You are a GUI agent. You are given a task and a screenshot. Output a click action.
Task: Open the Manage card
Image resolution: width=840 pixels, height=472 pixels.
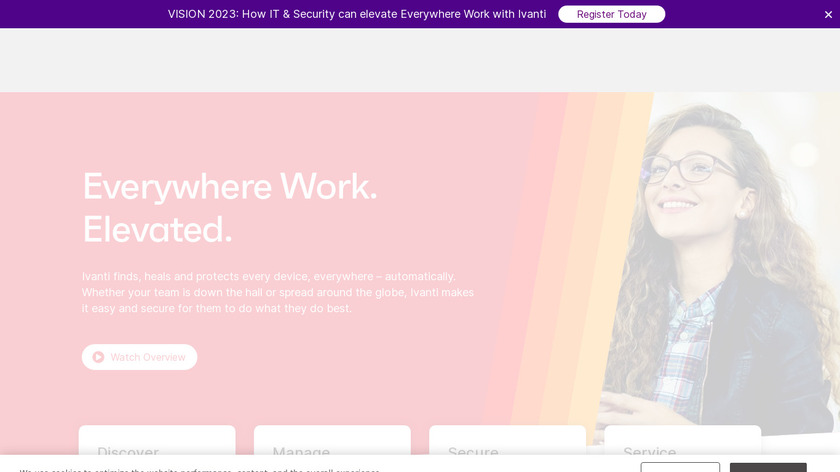click(332, 441)
